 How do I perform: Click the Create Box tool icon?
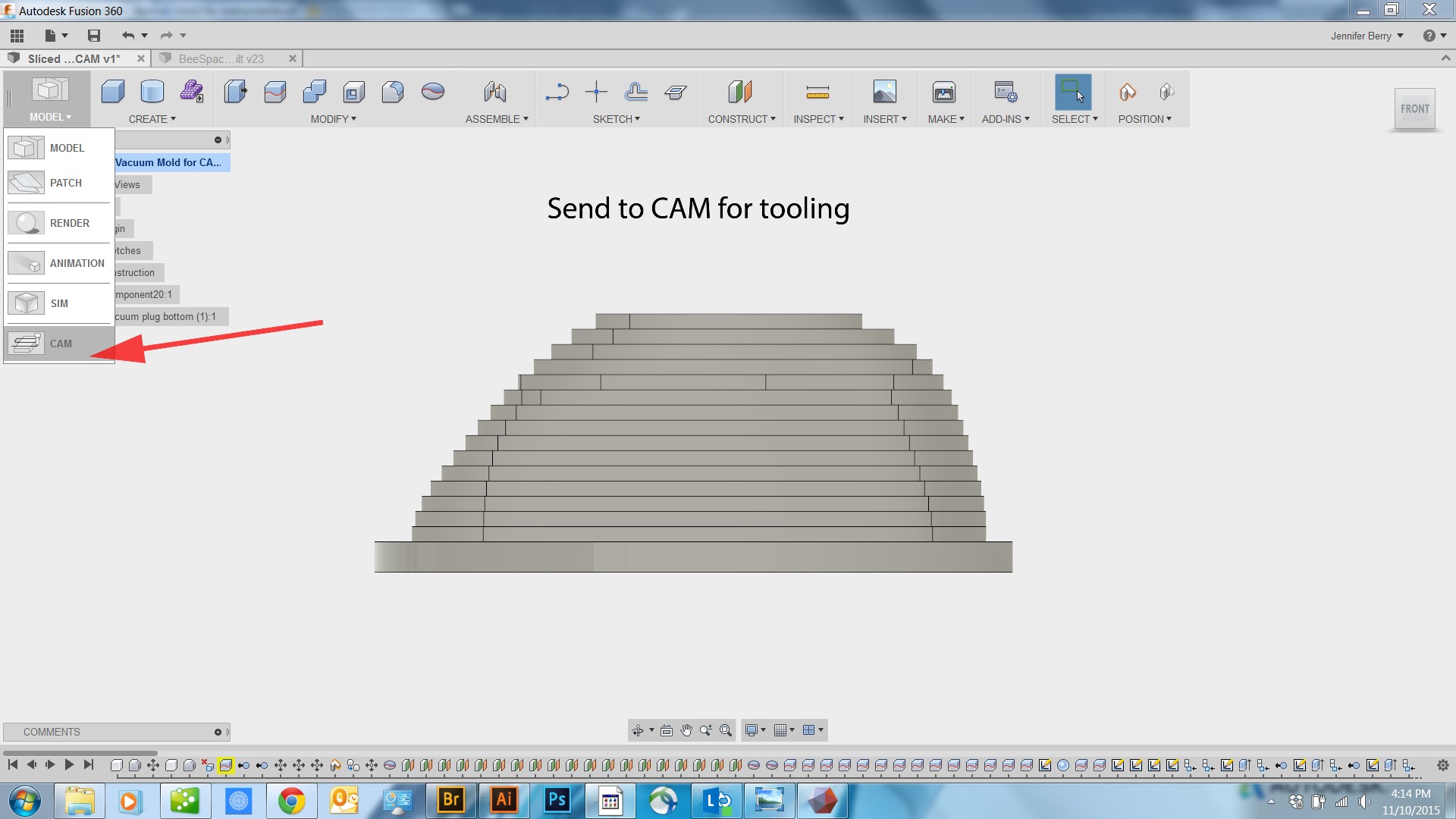[x=113, y=93]
